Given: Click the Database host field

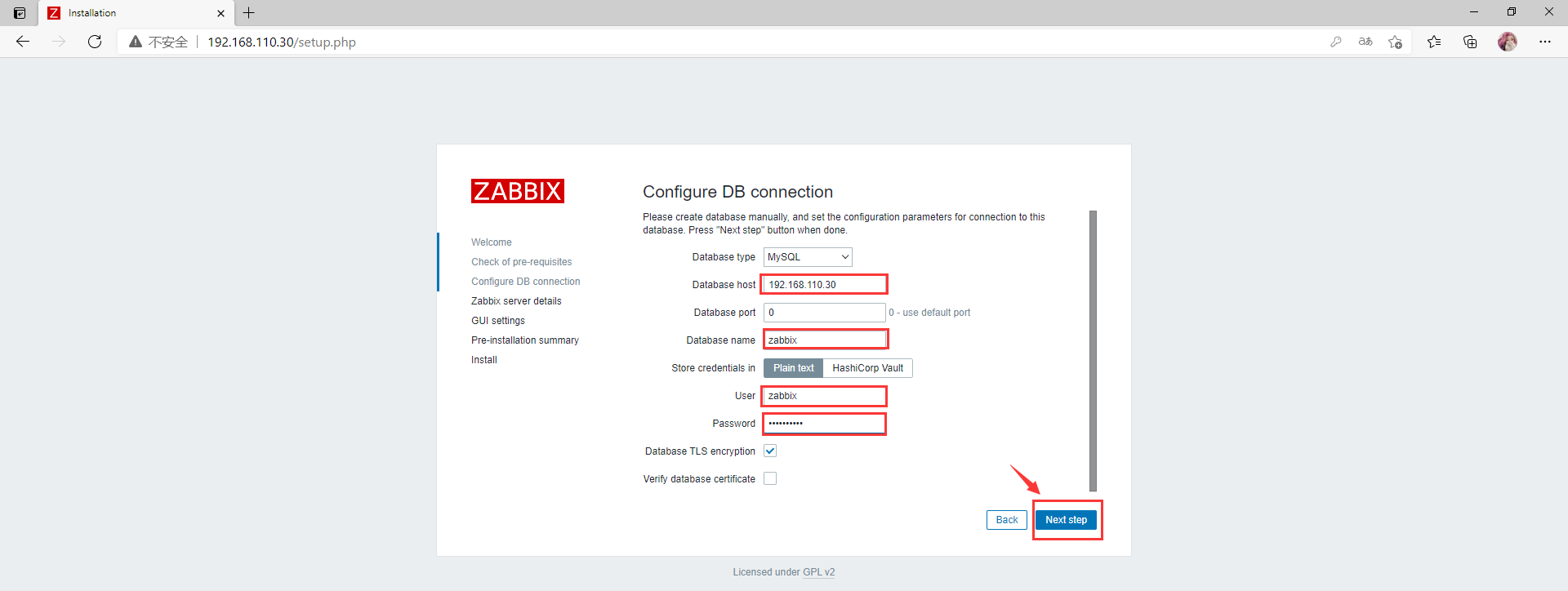Looking at the screenshot, I should tap(824, 285).
